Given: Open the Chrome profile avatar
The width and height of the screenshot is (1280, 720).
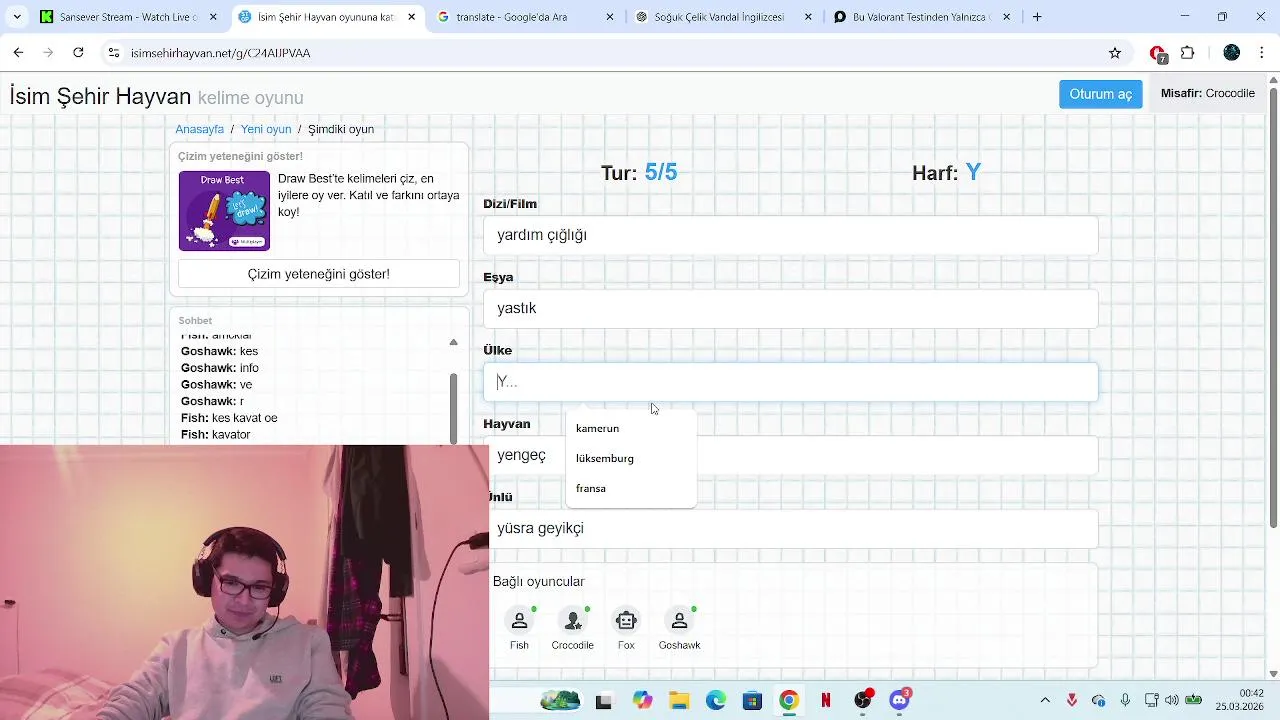Looking at the screenshot, I should [1232, 53].
